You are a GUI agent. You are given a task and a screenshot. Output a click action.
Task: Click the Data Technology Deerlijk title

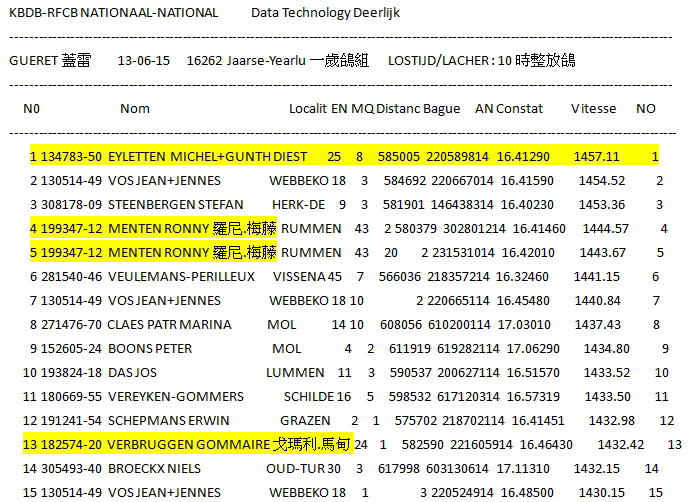point(325,13)
